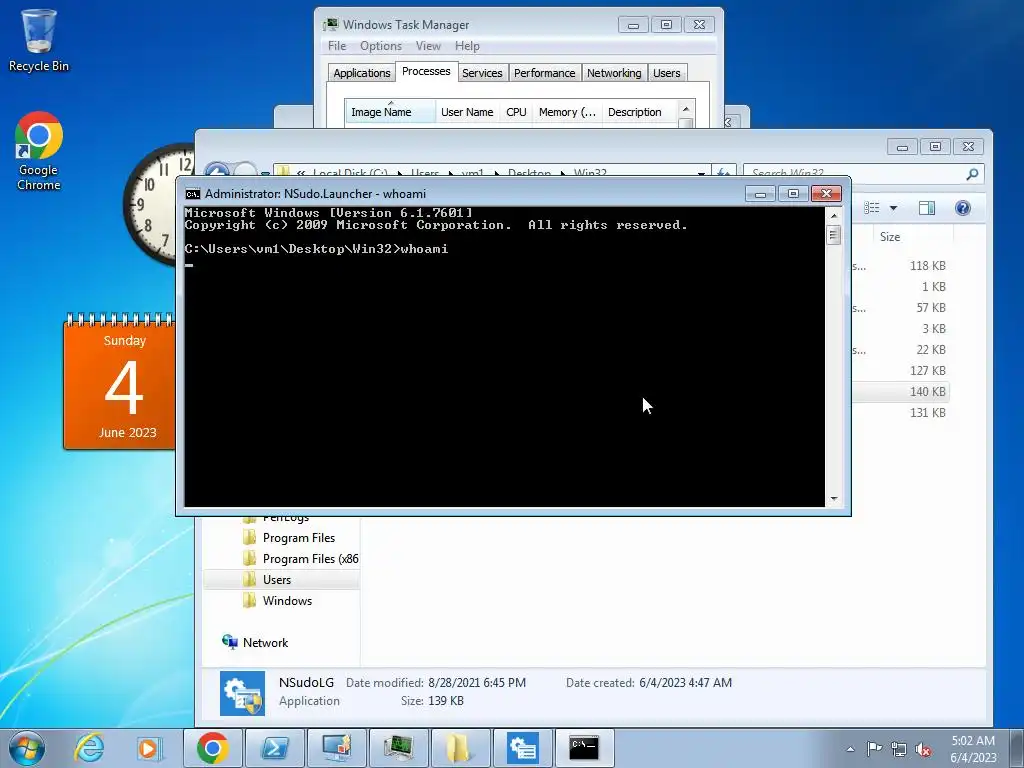The width and height of the screenshot is (1024, 768).
Task: Change Explorer view layout icon
Action: (872, 208)
